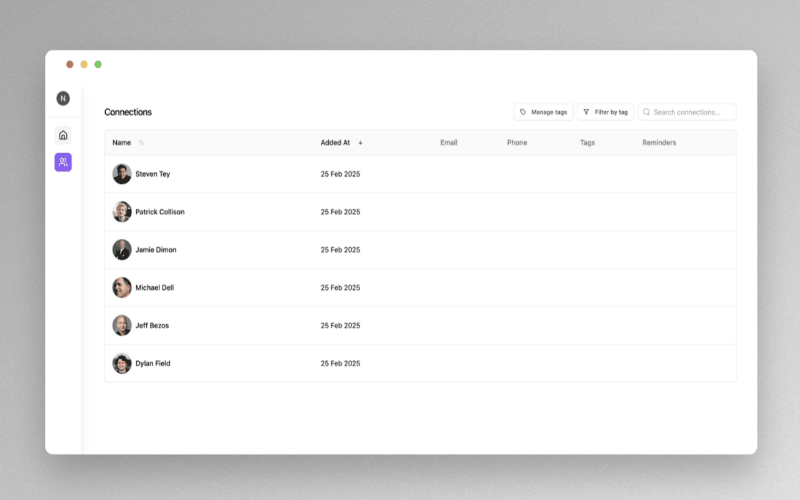Screen dimensions: 800x500
Task: Click the Tags column header
Action: click(x=587, y=143)
